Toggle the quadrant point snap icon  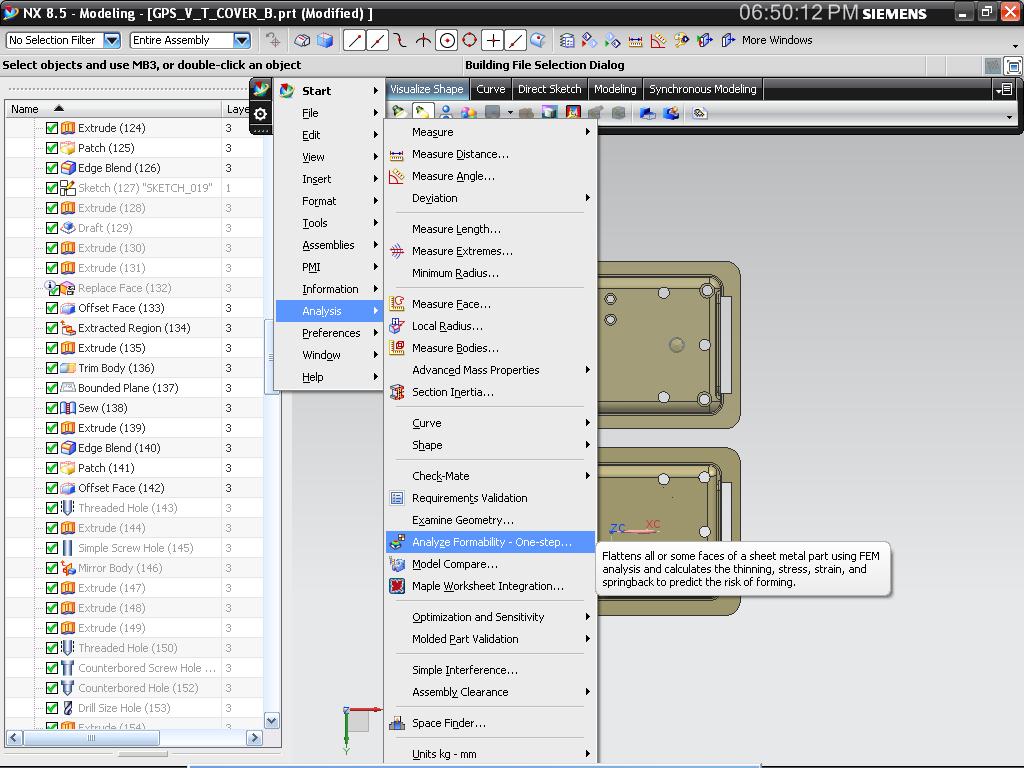(x=470, y=40)
